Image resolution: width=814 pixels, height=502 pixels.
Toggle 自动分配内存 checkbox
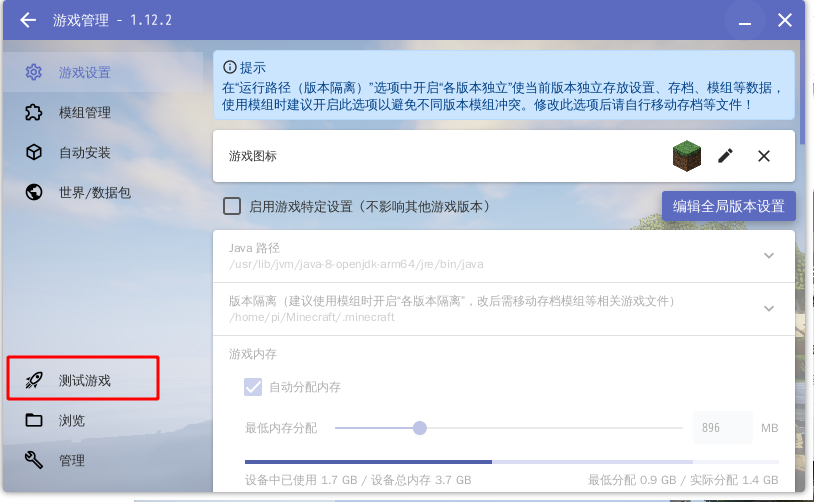click(253, 387)
